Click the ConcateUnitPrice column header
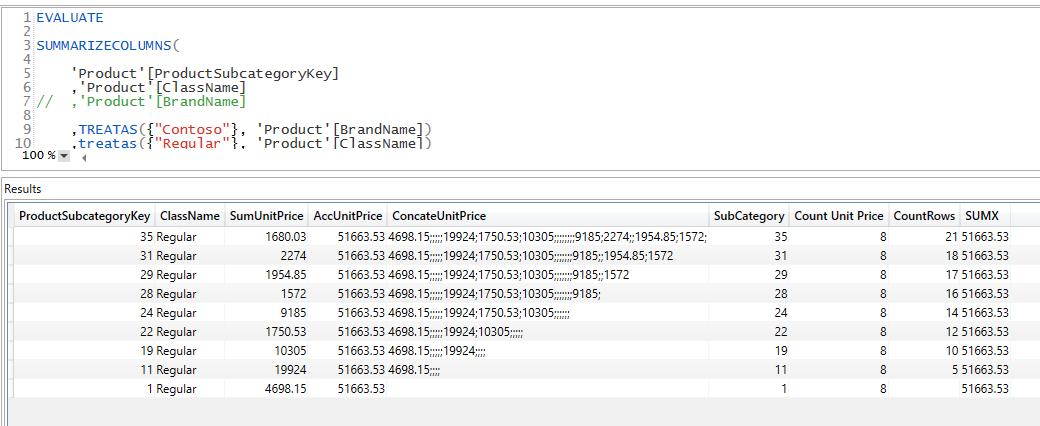 coord(548,216)
